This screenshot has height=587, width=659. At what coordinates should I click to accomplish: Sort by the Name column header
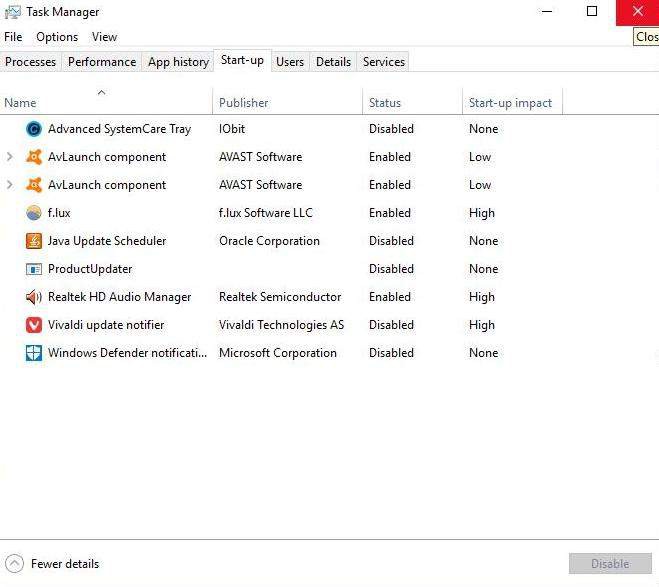coord(106,101)
